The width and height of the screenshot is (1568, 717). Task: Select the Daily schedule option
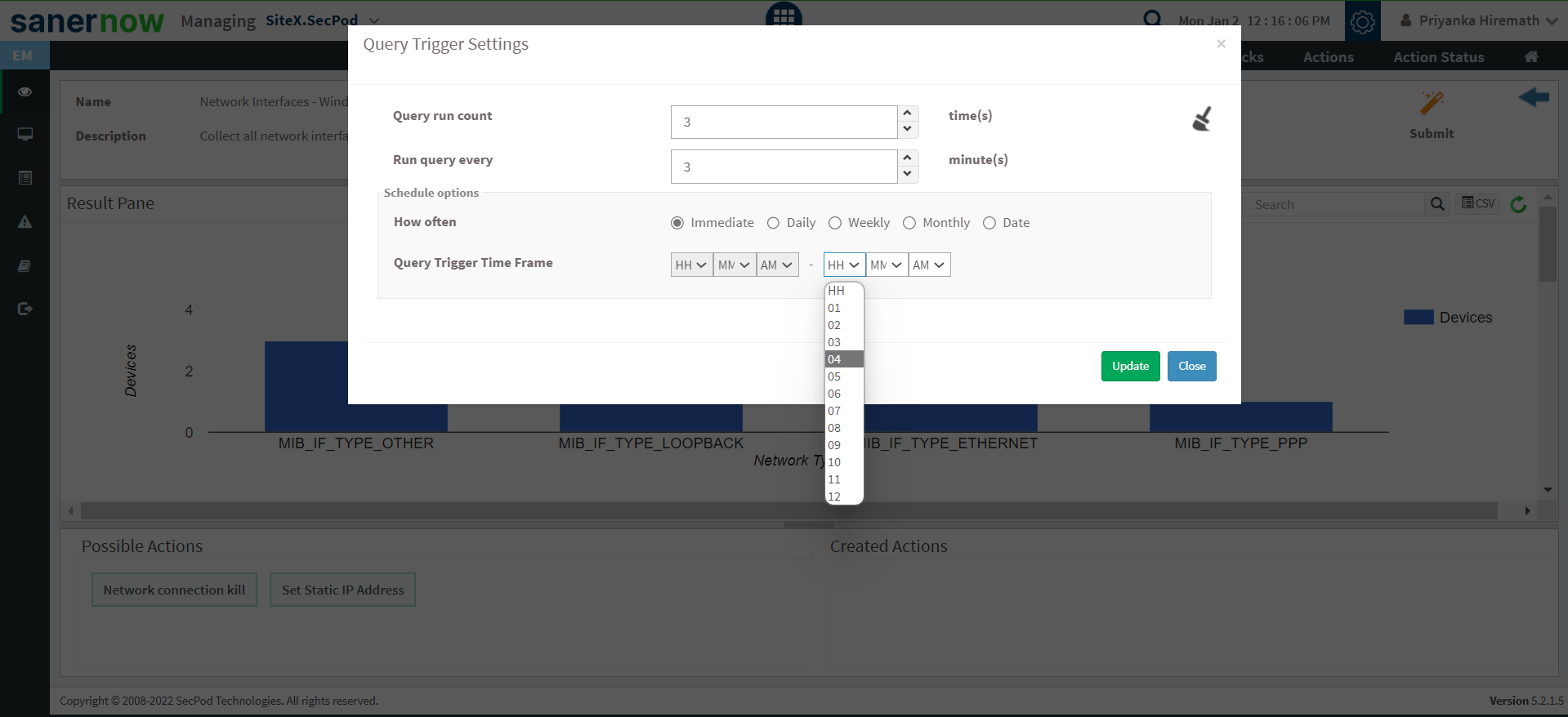773,223
